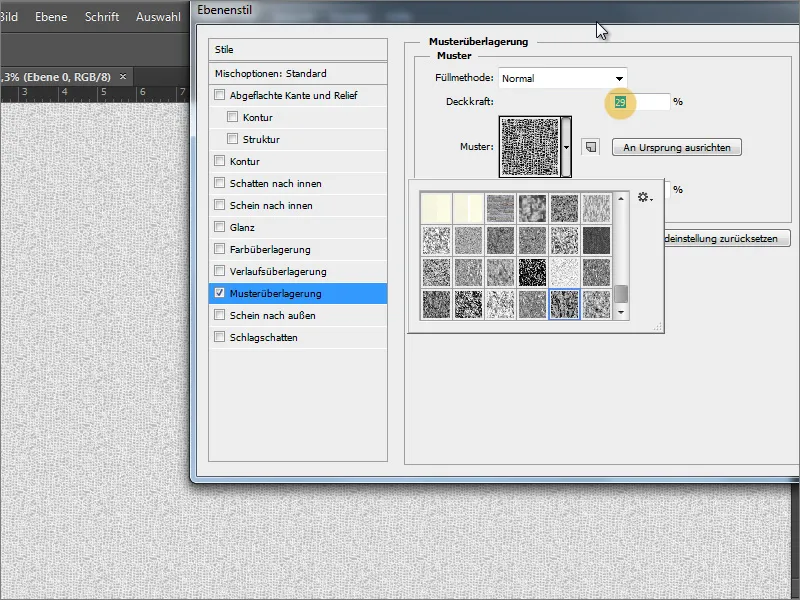Select the first pale yellow pattern swatch
The height and width of the screenshot is (600, 800).
click(x=436, y=208)
